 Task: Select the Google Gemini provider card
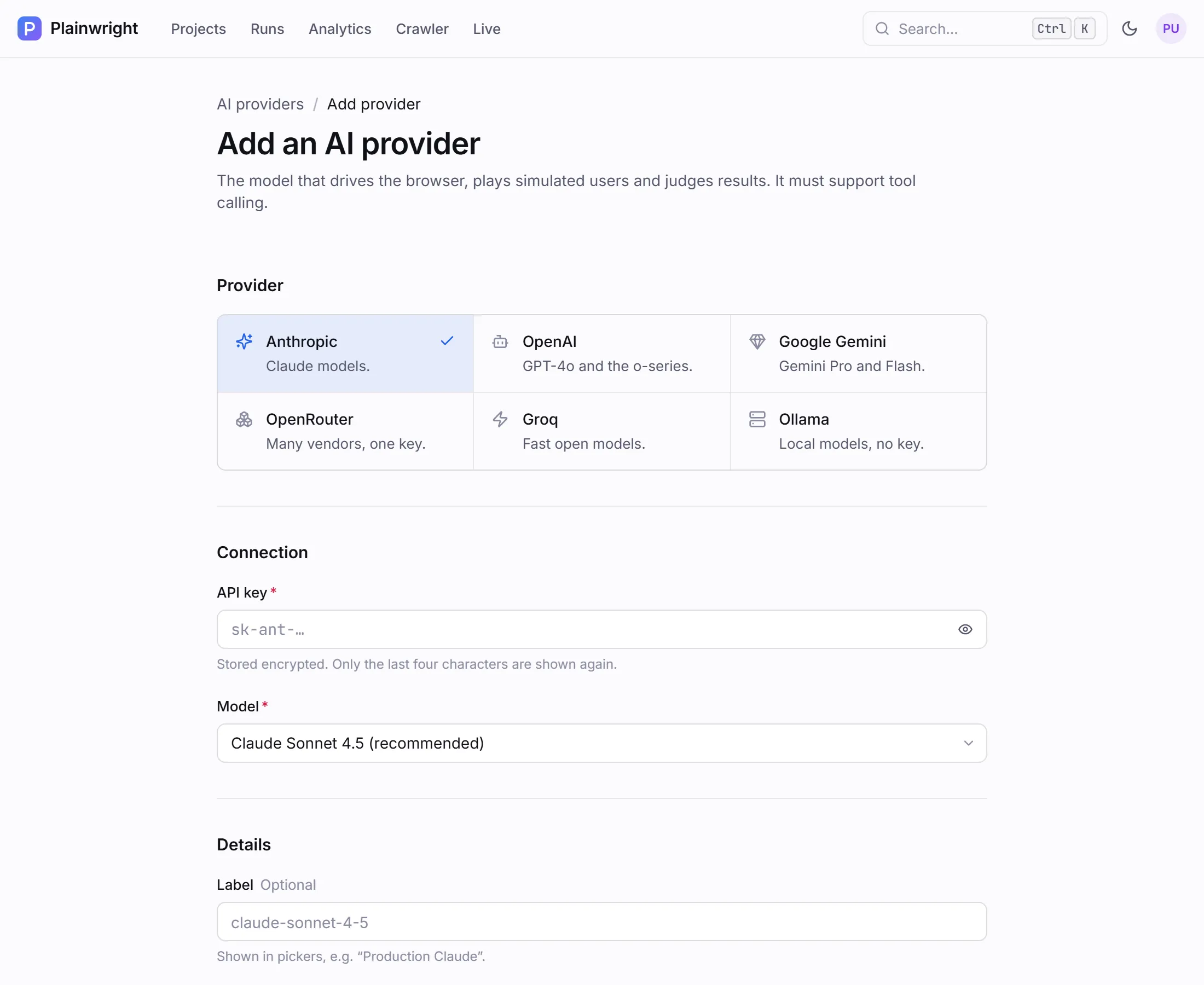pos(859,354)
